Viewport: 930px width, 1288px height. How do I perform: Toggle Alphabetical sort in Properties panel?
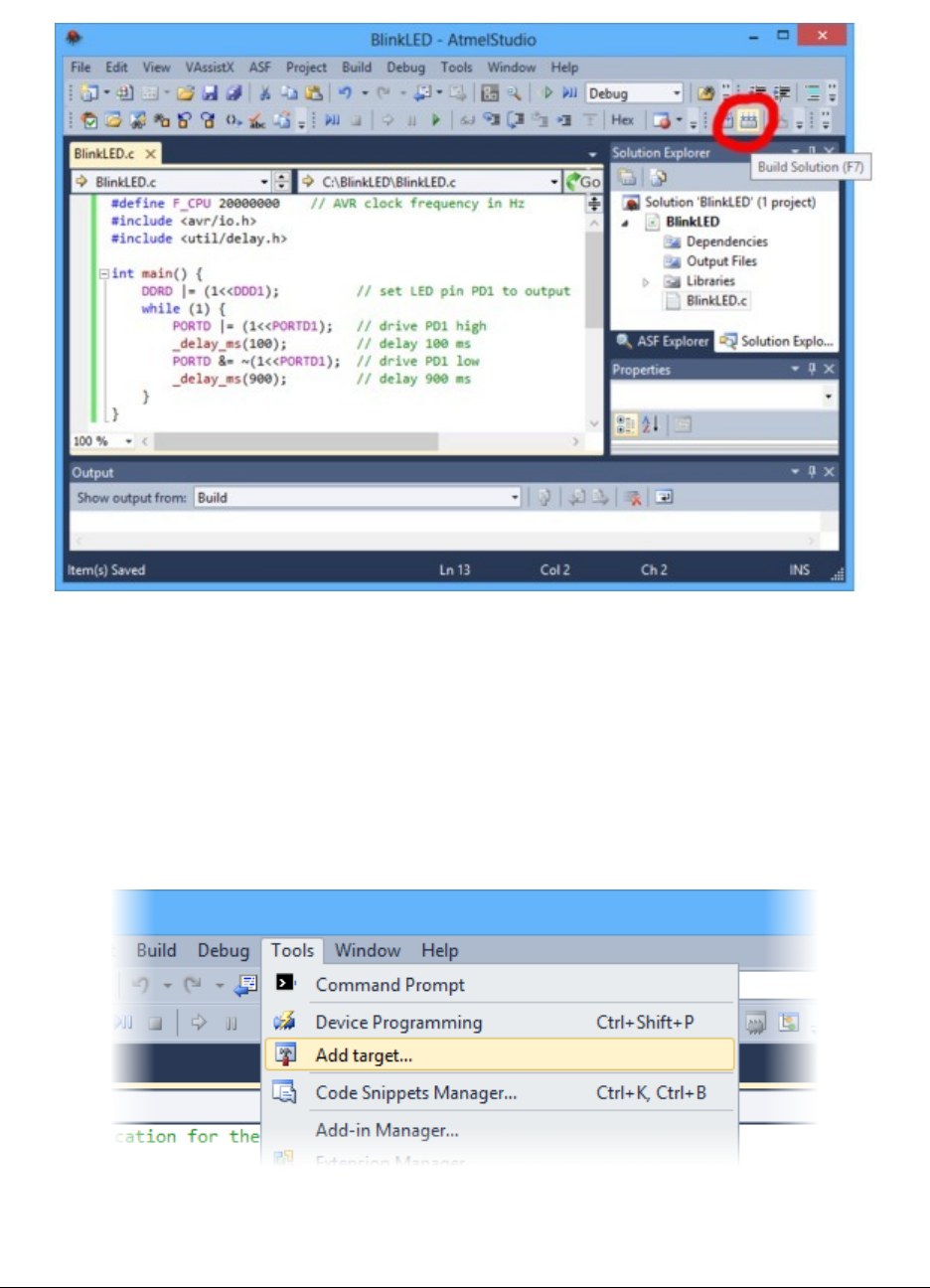point(651,424)
